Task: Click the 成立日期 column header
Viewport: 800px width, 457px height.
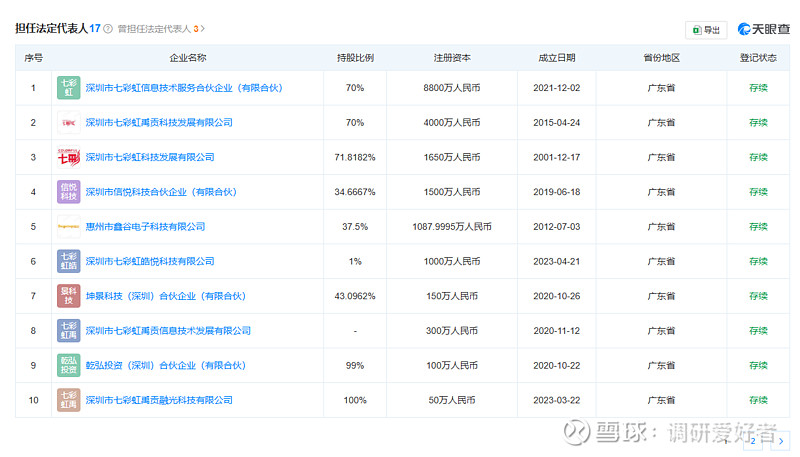Action: coord(557,58)
